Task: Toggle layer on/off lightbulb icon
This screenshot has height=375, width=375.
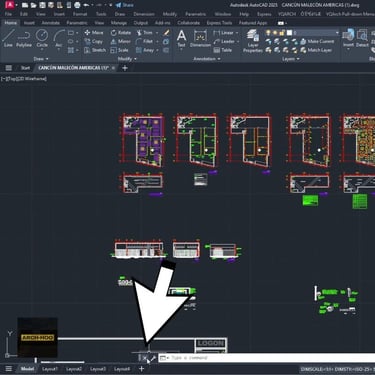Action: [268, 33]
